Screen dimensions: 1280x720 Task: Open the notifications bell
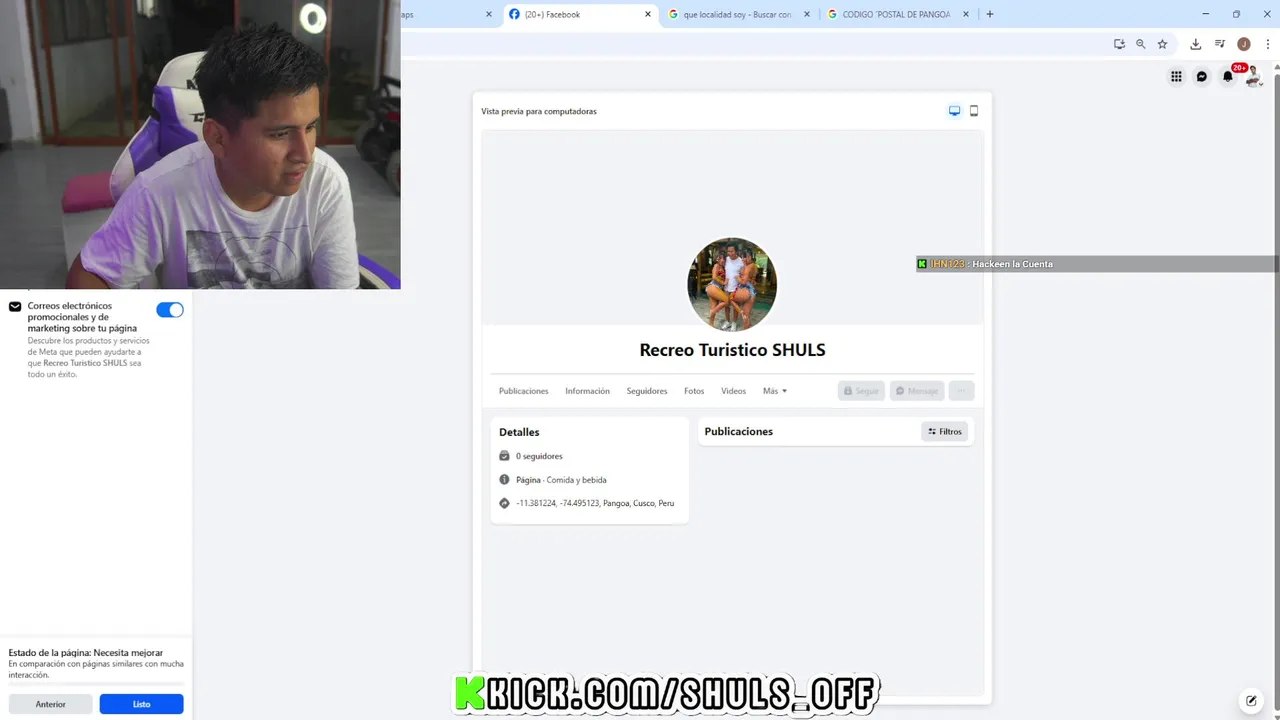[1228, 77]
